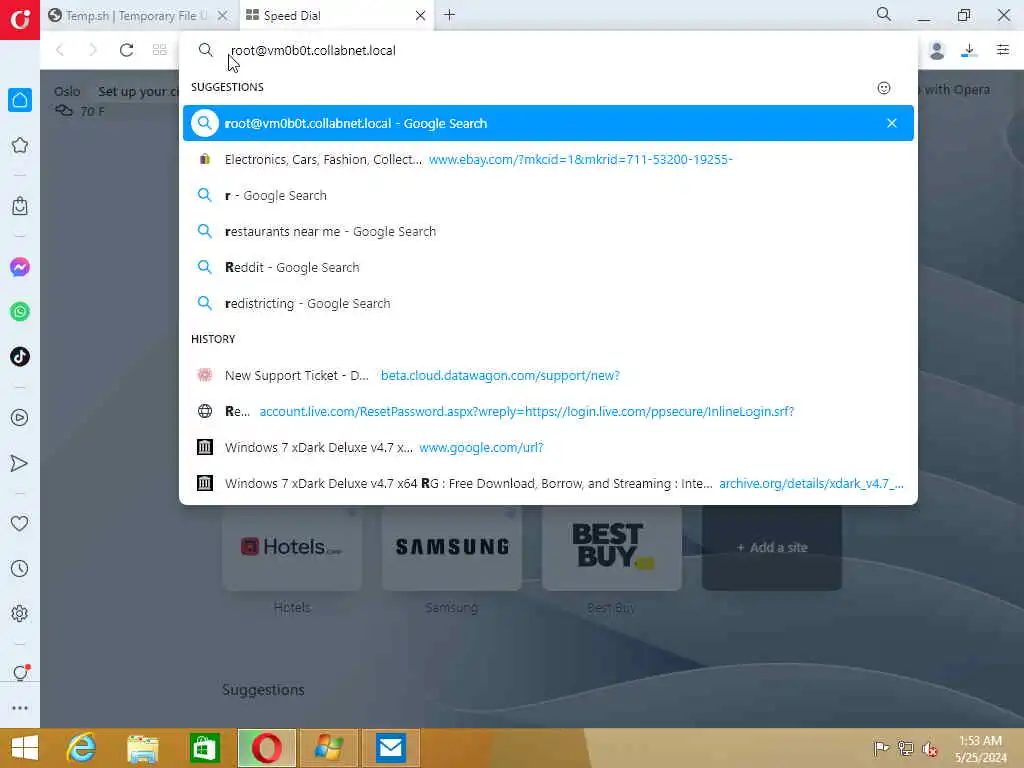Open the taskbar clock and date
Image resolution: width=1024 pixels, height=768 pixels.
tap(980, 748)
